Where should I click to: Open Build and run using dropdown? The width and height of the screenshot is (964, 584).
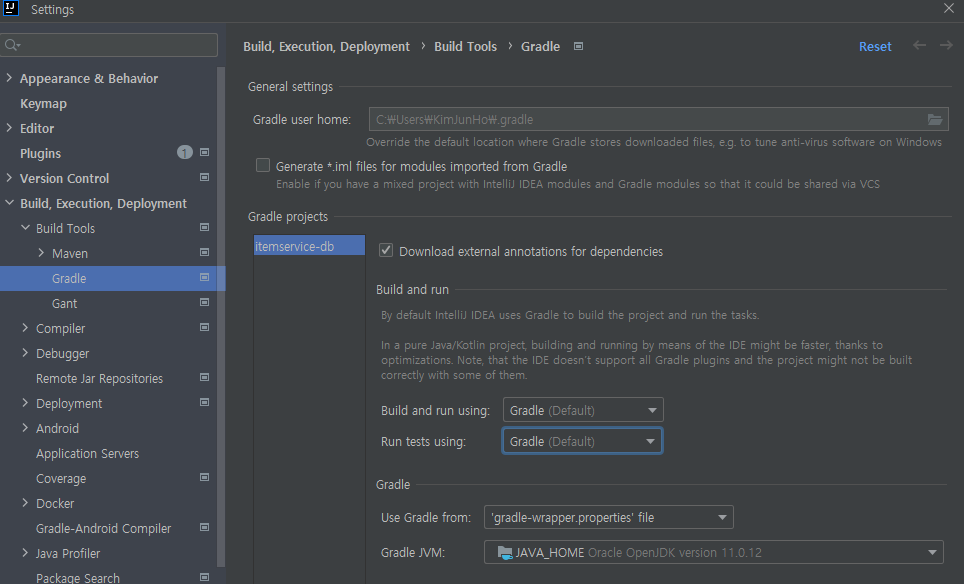(x=583, y=410)
